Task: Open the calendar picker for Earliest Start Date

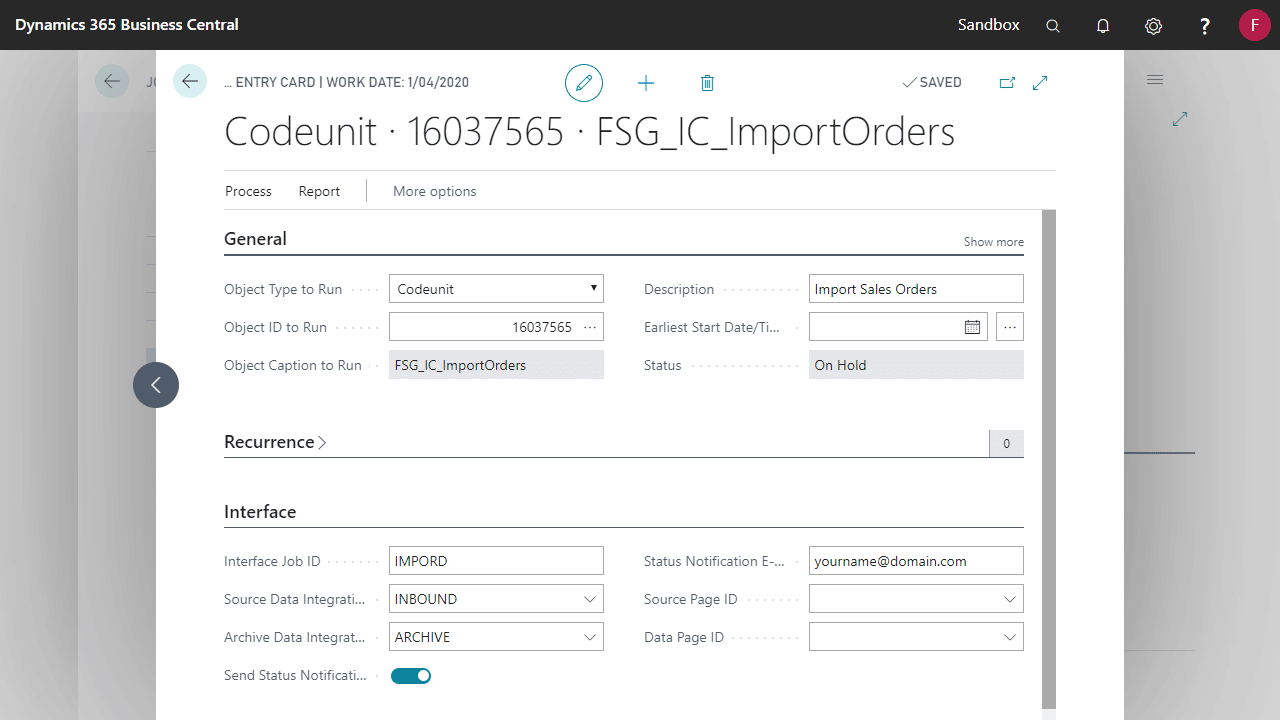Action: click(972, 327)
